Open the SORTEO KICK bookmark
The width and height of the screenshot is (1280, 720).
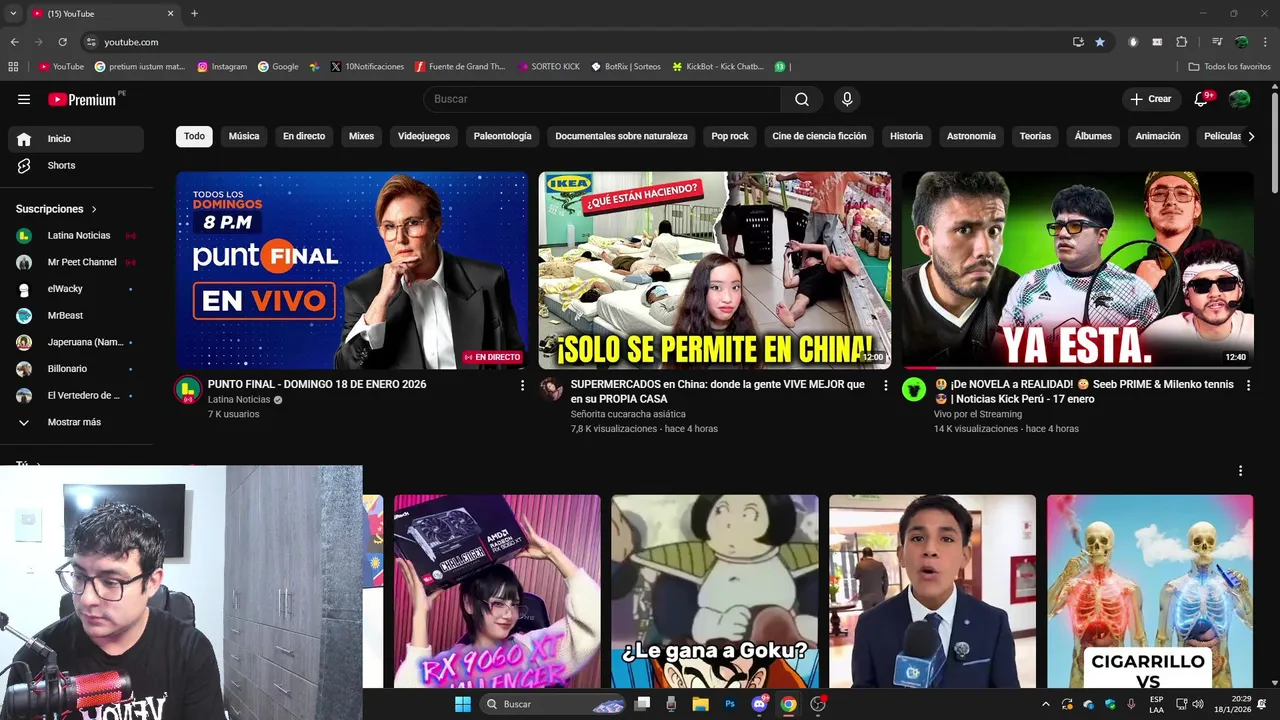point(548,67)
